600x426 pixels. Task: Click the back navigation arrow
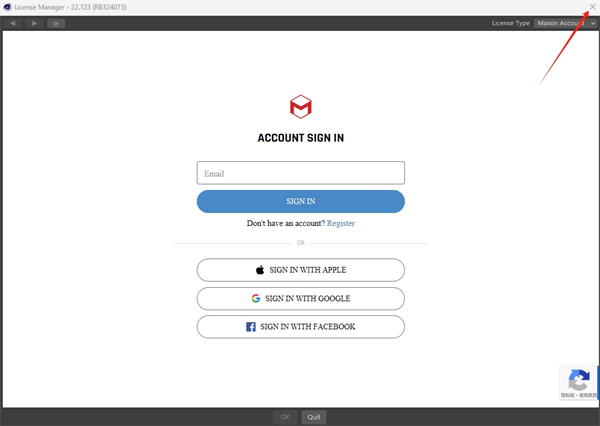click(13, 23)
